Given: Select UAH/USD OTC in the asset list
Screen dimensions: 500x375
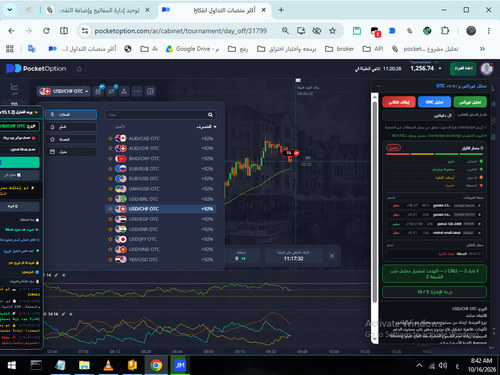Looking at the screenshot, I should 161,189.
